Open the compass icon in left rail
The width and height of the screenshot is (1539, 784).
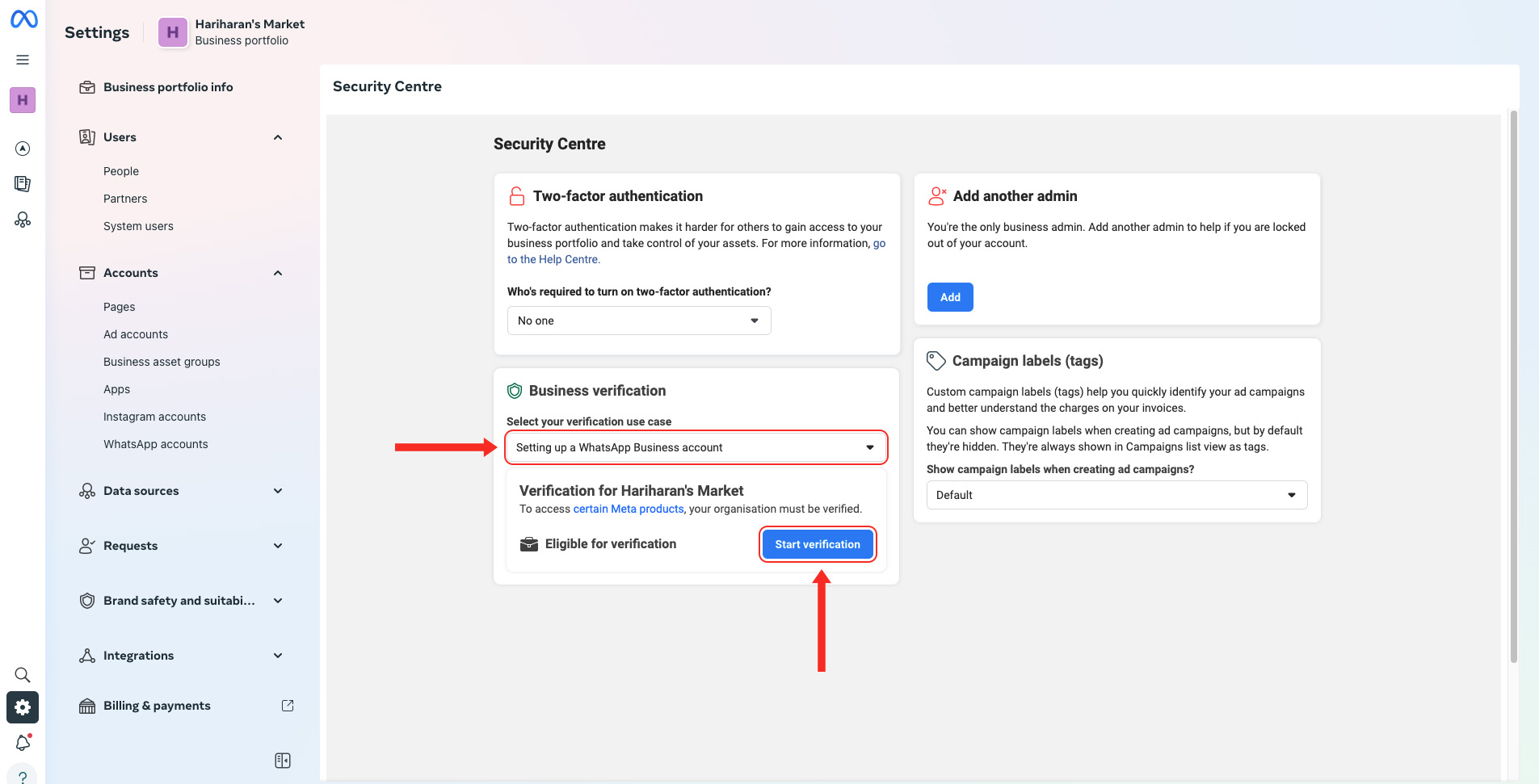[x=23, y=149]
